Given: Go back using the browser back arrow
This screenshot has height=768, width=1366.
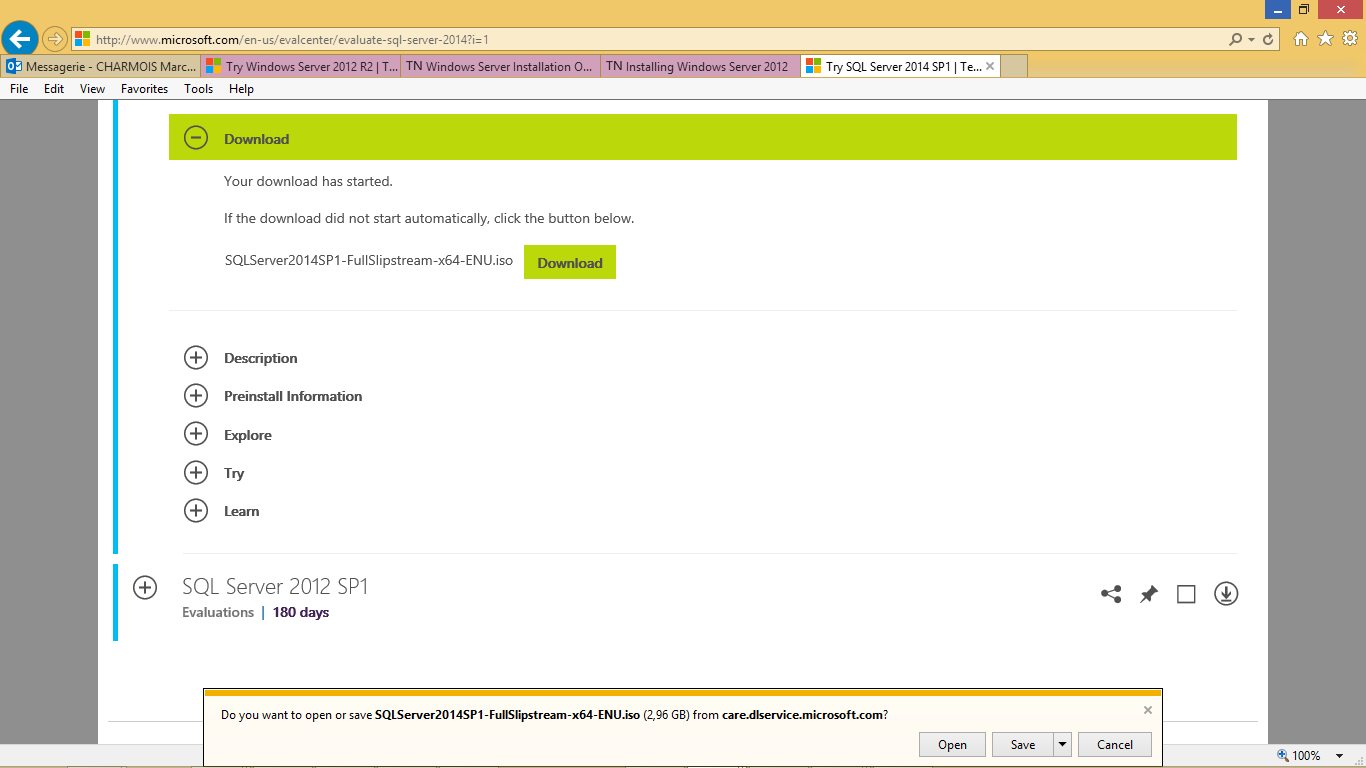Looking at the screenshot, I should click(20, 39).
